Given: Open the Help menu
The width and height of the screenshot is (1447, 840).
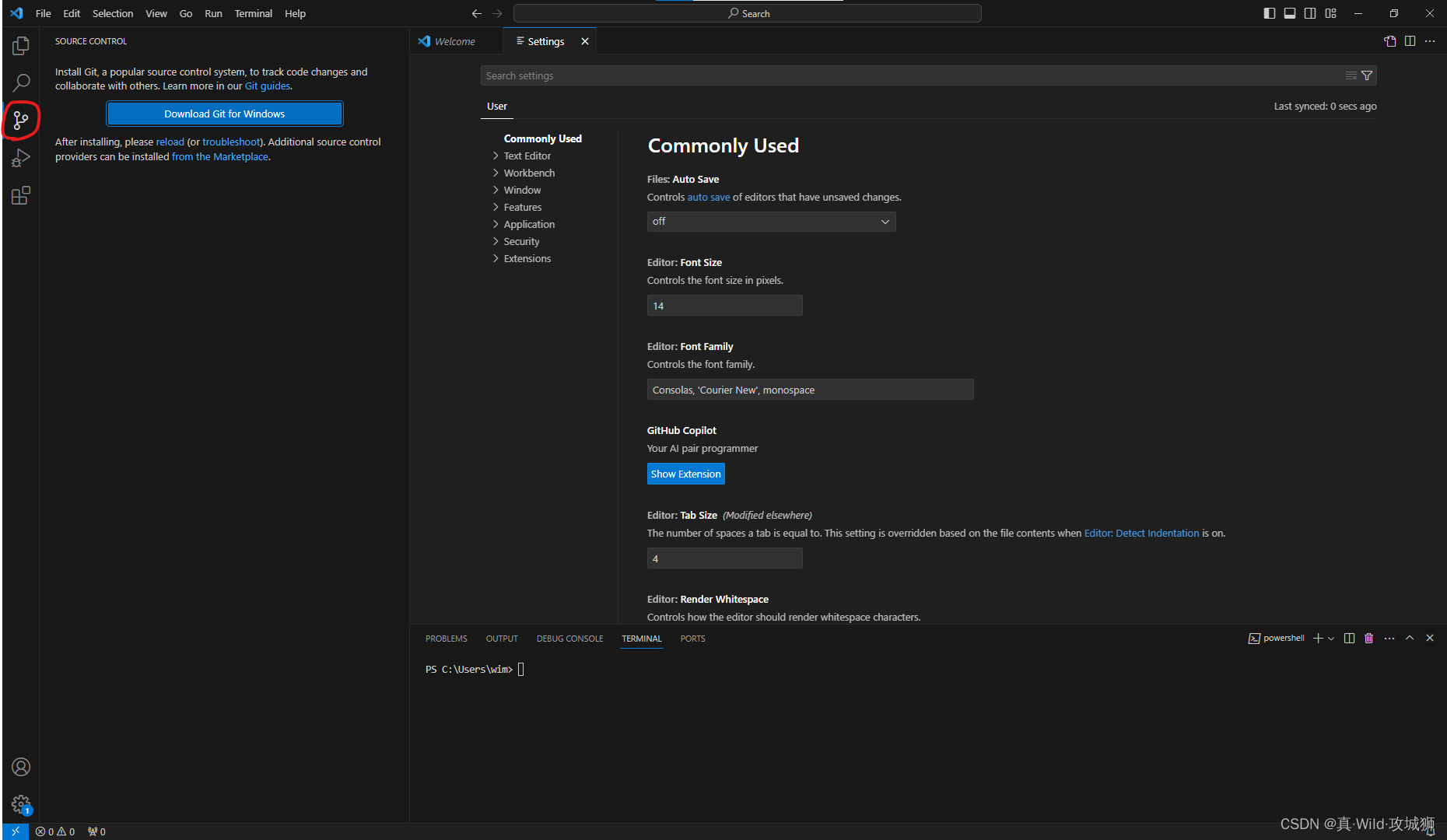Looking at the screenshot, I should pos(295,13).
